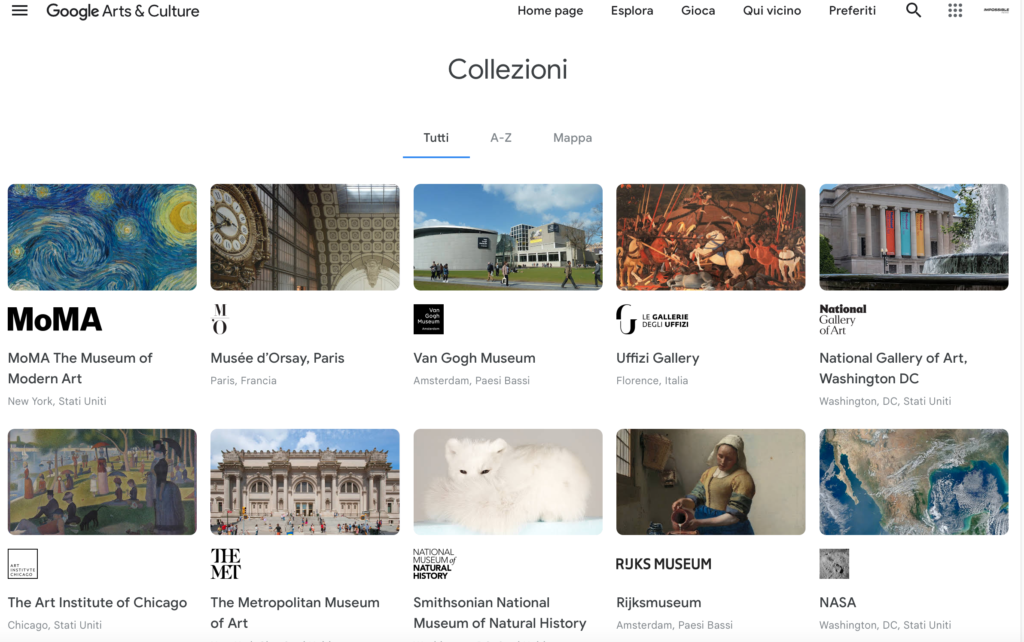This screenshot has height=642, width=1024.
Task: Open the NASA satellite Earth thumbnail
Action: [914, 482]
